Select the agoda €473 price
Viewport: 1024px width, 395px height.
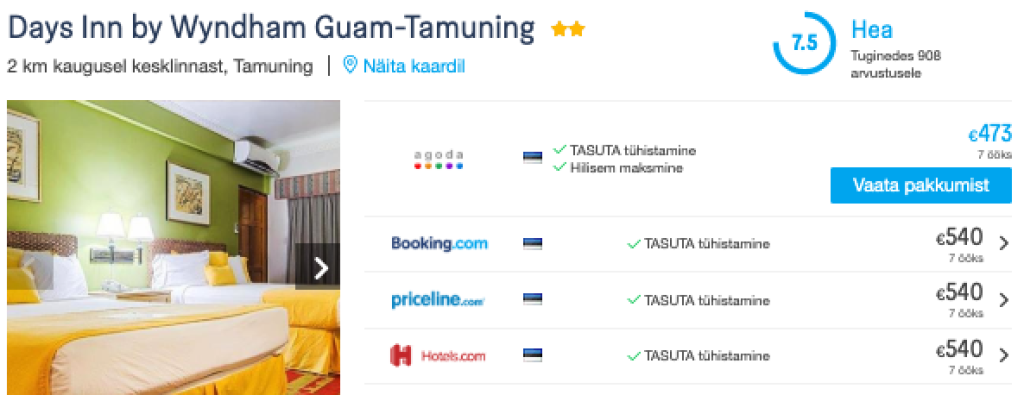(989, 133)
